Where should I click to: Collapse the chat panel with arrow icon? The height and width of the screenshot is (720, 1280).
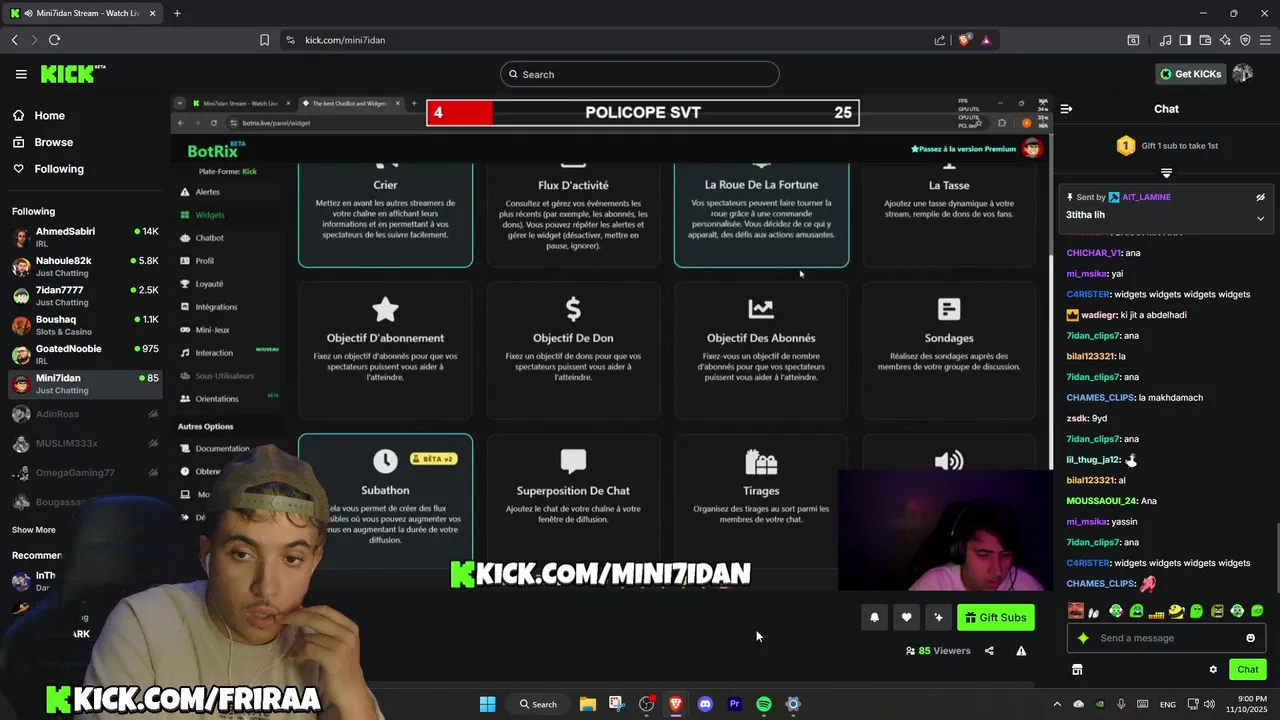(x=1066, y=109)
